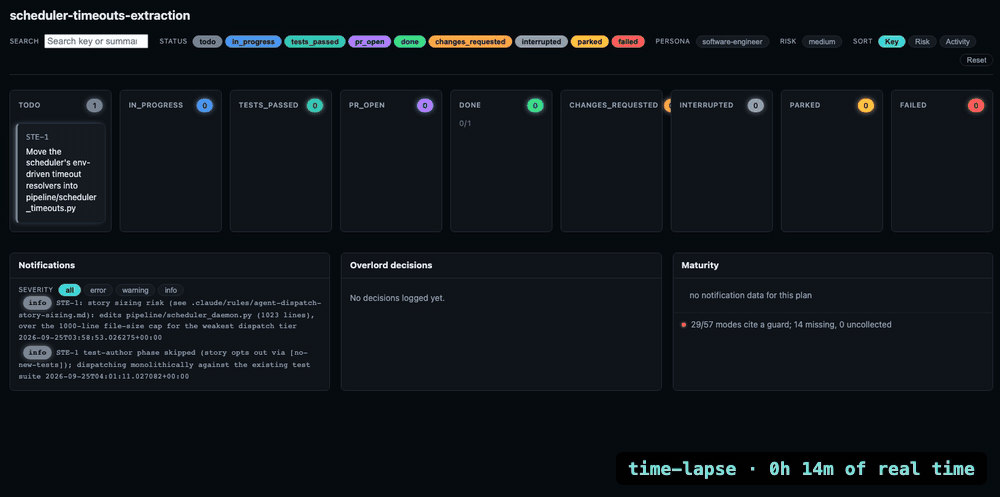Click the TESTS_PASSED column count badge
This screenshot has width=1000, height=497.
314,106
